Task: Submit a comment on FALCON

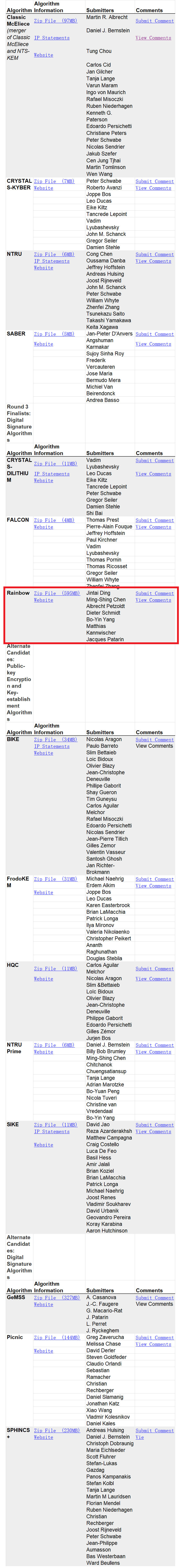Action: tap(154, 521)
